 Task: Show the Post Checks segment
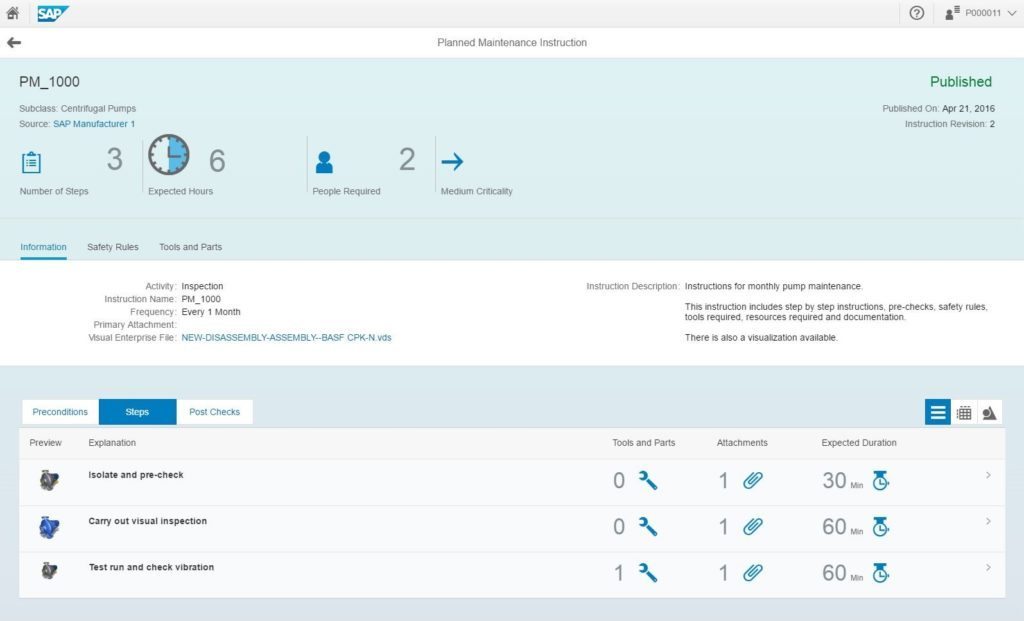(x=214, y=412)
